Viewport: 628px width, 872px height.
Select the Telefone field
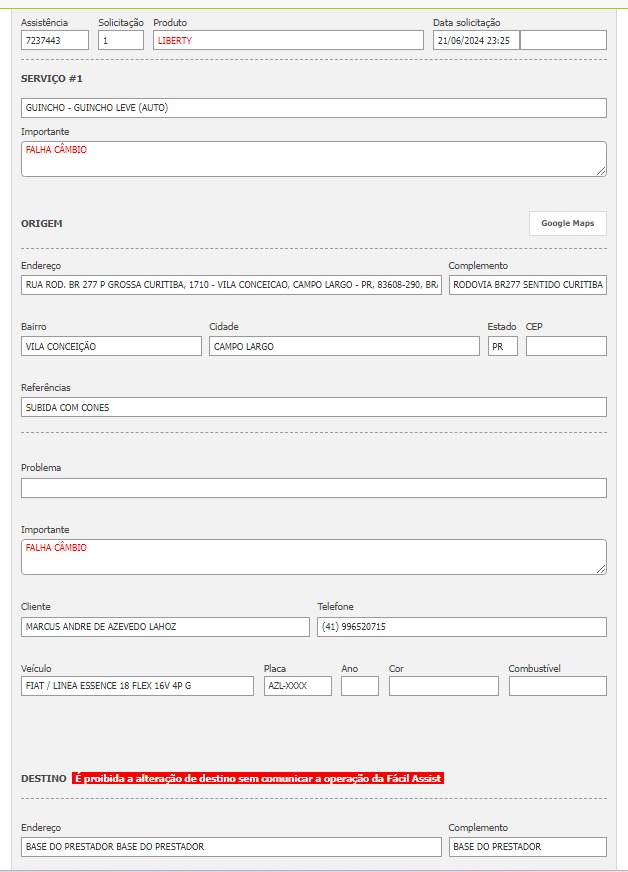(461, 627)
